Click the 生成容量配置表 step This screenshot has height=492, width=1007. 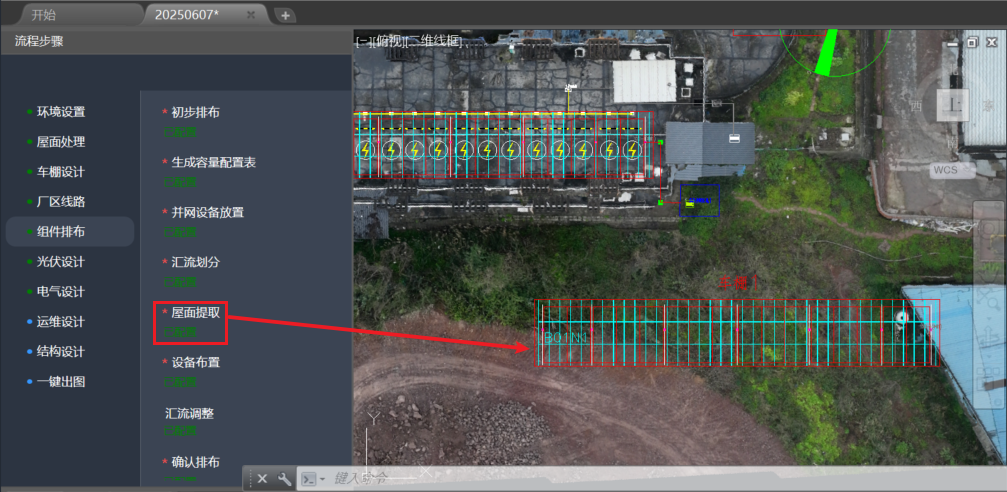coord(213,162)
